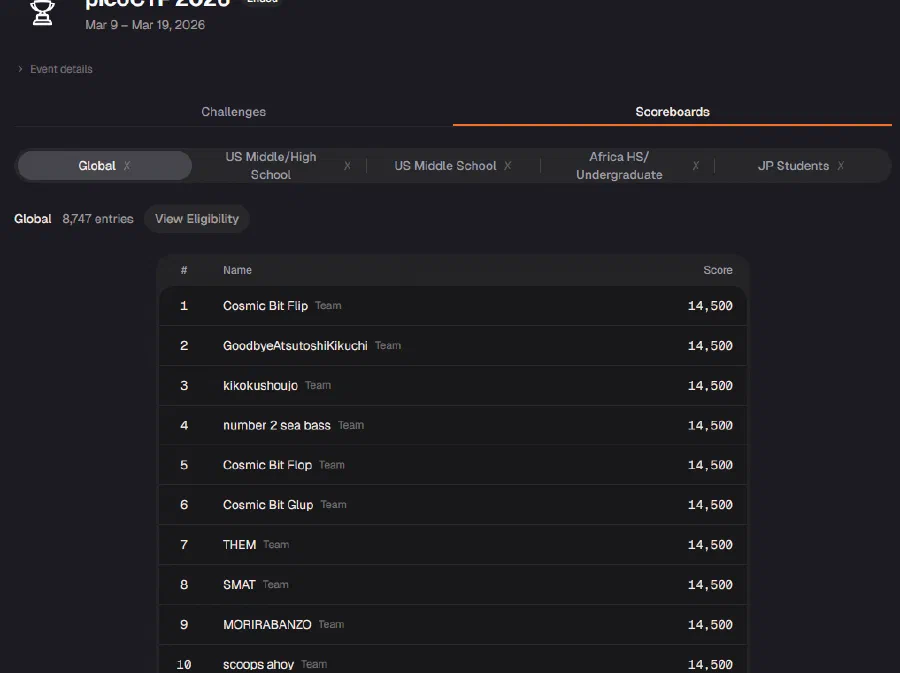Image resolution: width=900 pixels, height=673 pixels.
Task: Switch to the Challenges tab
Action: click(234, 112)
